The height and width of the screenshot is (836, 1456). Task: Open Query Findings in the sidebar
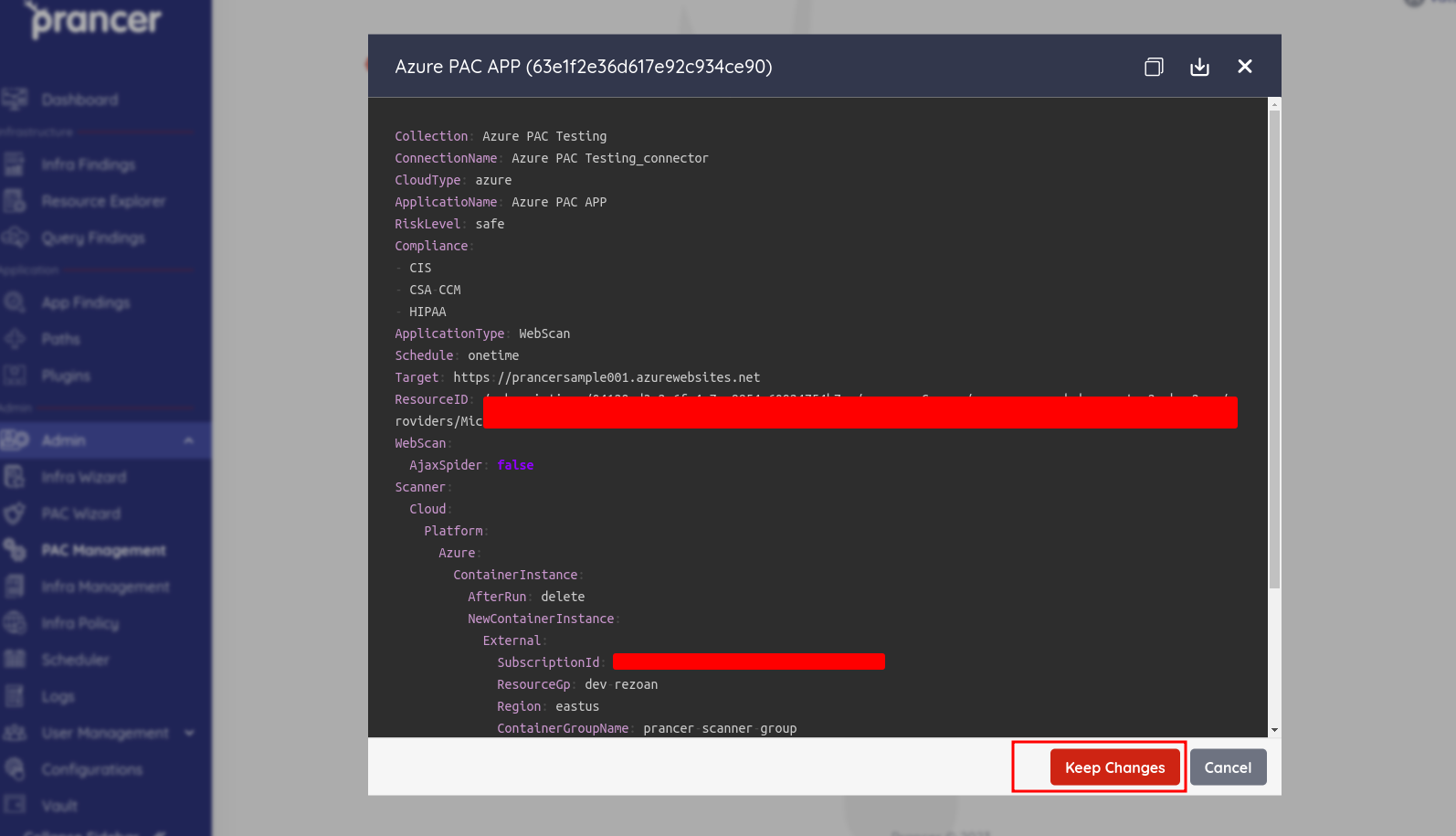93,238
